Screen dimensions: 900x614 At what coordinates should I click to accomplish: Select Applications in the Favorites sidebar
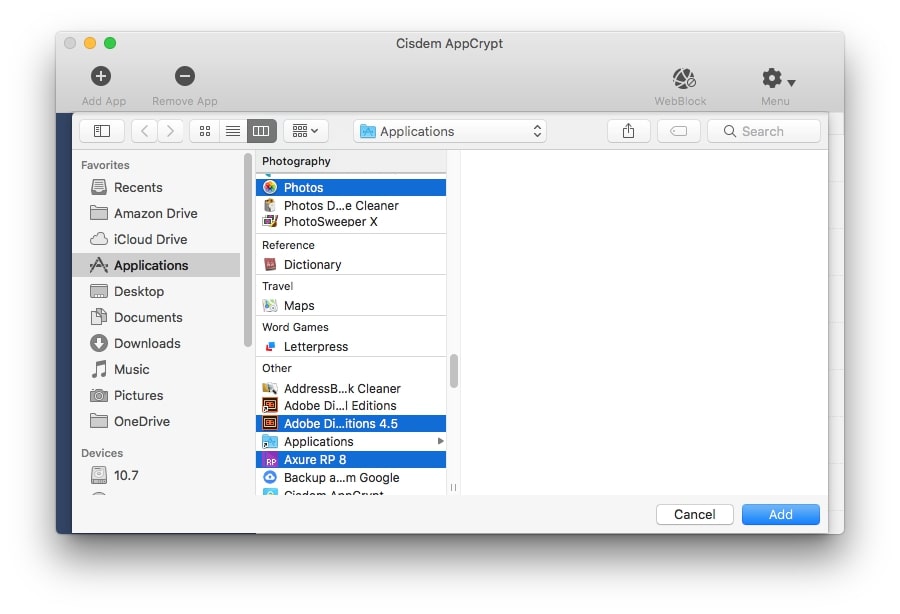[157, 265]
